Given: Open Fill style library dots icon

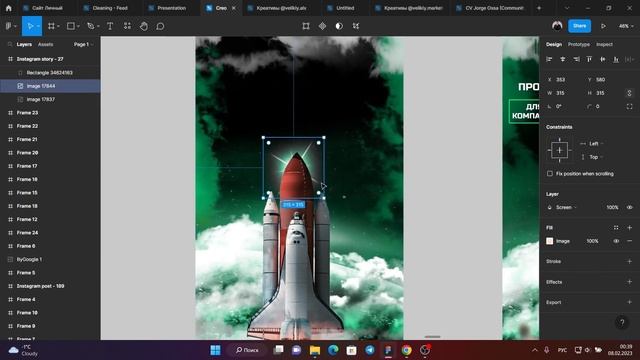Looking at the screenshot, I should point(616,228).
